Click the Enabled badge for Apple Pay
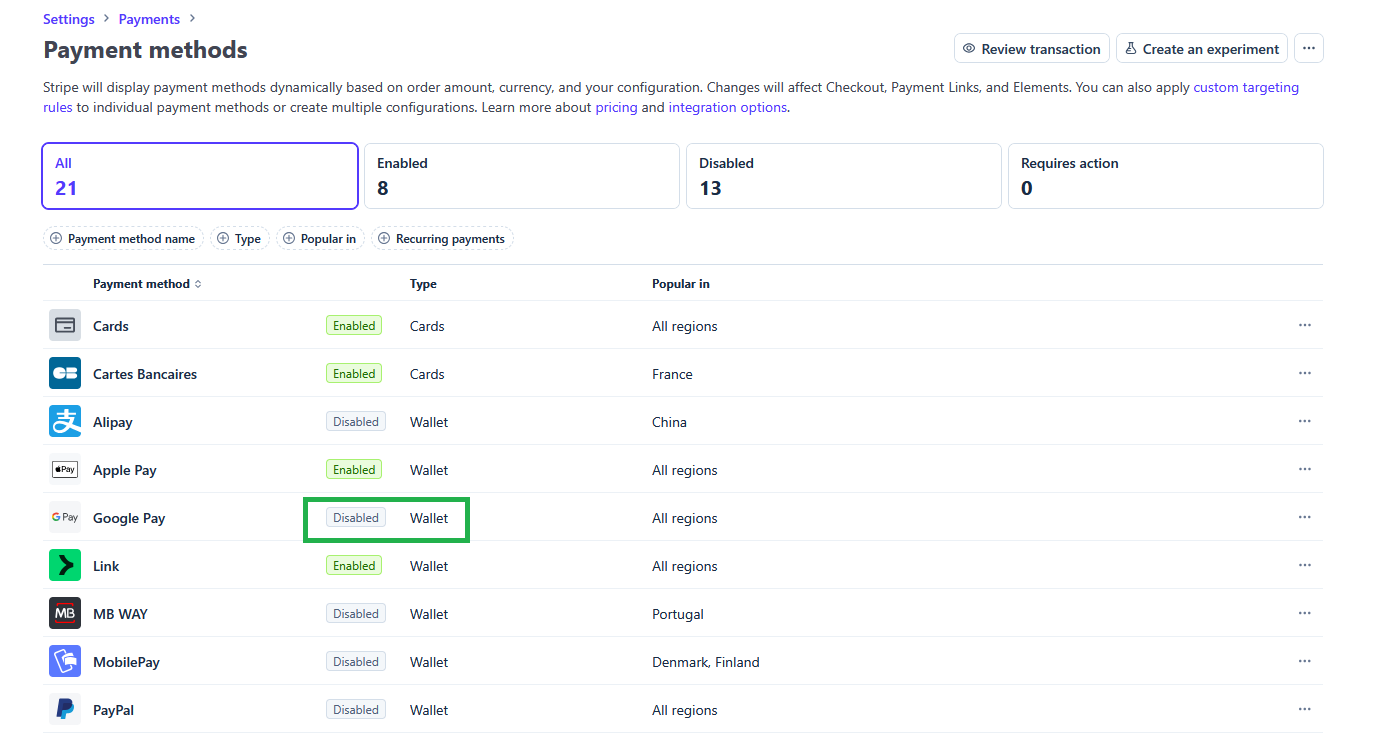This screenshot has height=733, width=1390. pos(354,470)
